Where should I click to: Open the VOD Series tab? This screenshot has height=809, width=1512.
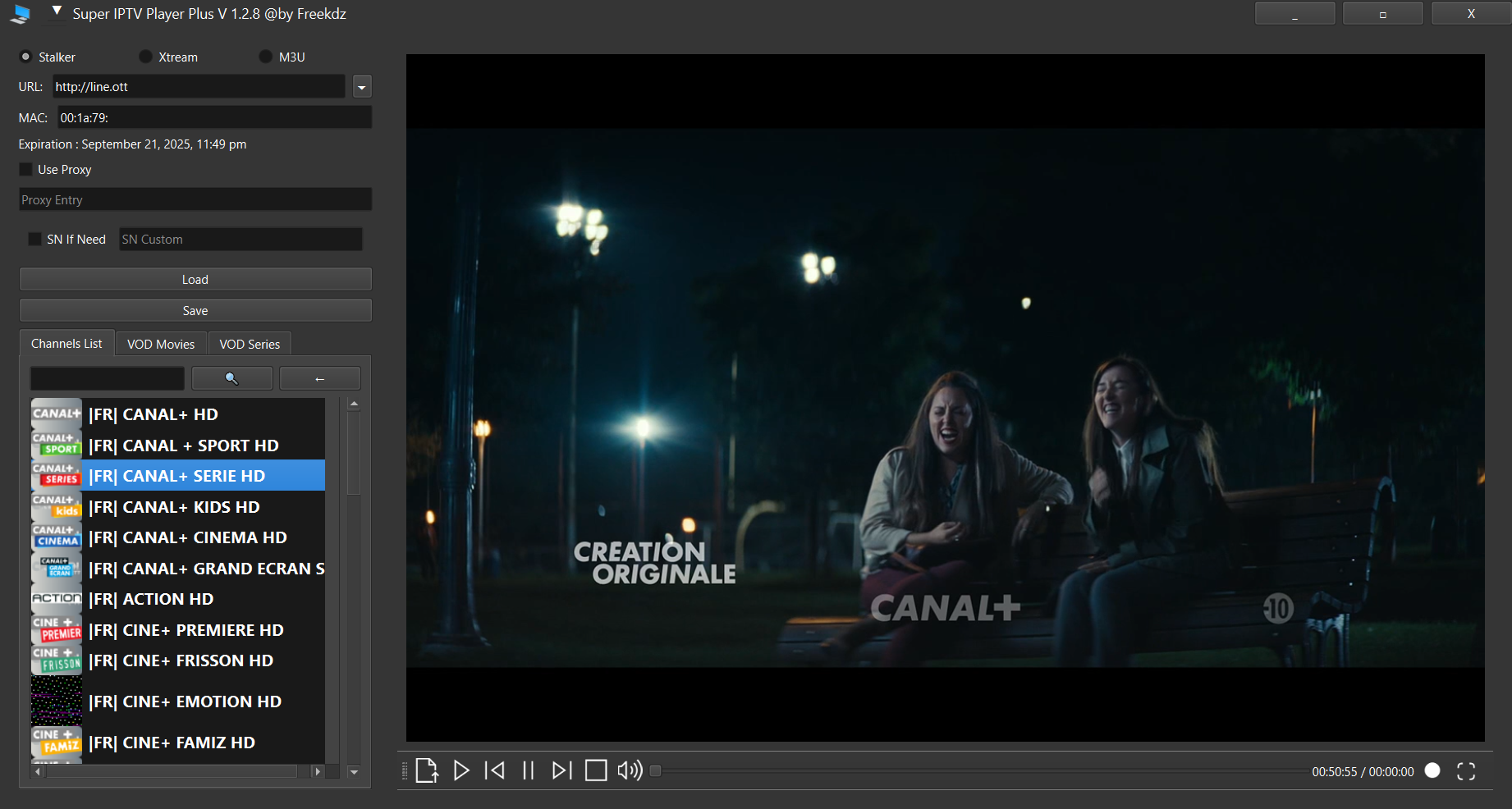pos(250,345)
